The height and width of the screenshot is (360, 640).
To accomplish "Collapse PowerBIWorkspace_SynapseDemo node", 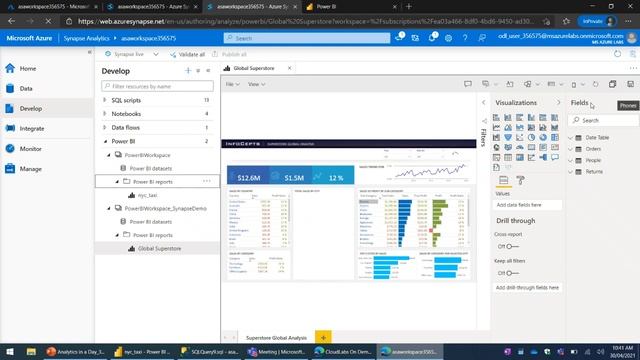I will click(x=109, y=209).
